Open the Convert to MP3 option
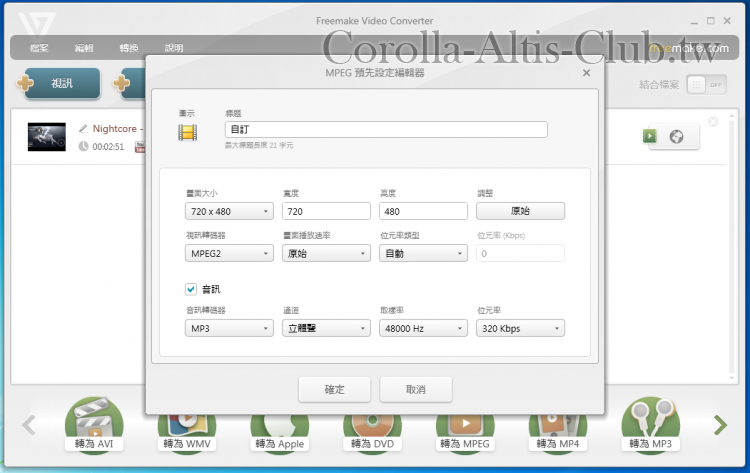Screen dimensions: 750x473 click(651, 425)
